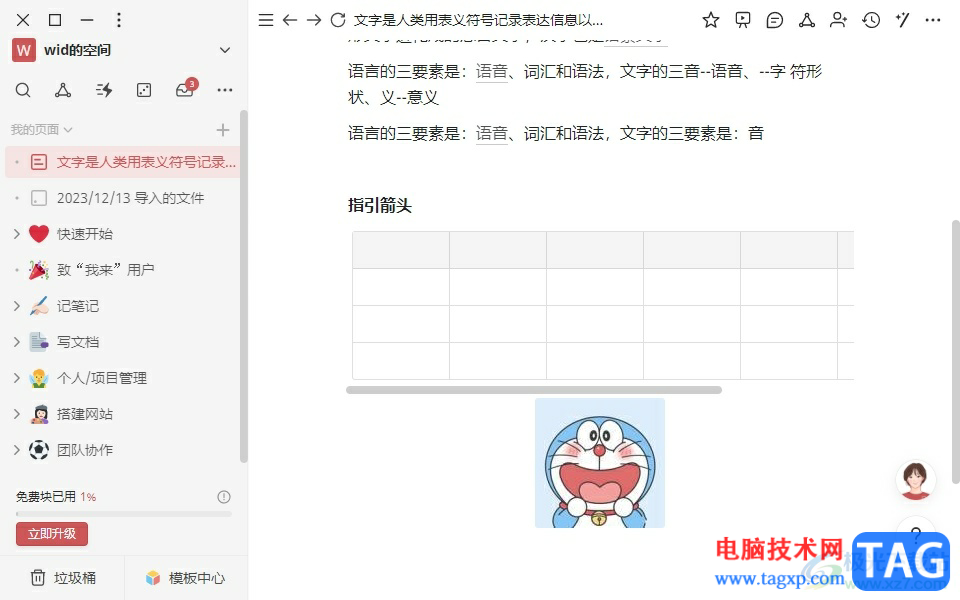
Task: Open page more options in top toolbar
Action: [x=932, y=20]
